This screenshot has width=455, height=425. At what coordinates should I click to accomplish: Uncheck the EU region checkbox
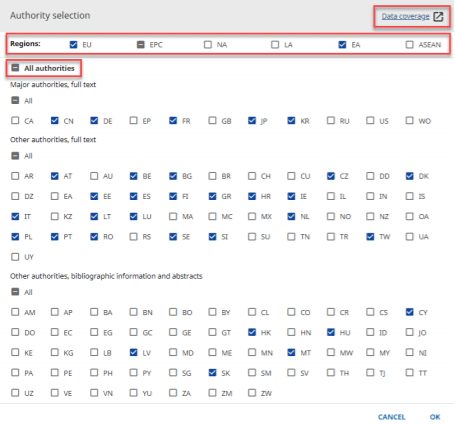(x=73, y=44)
